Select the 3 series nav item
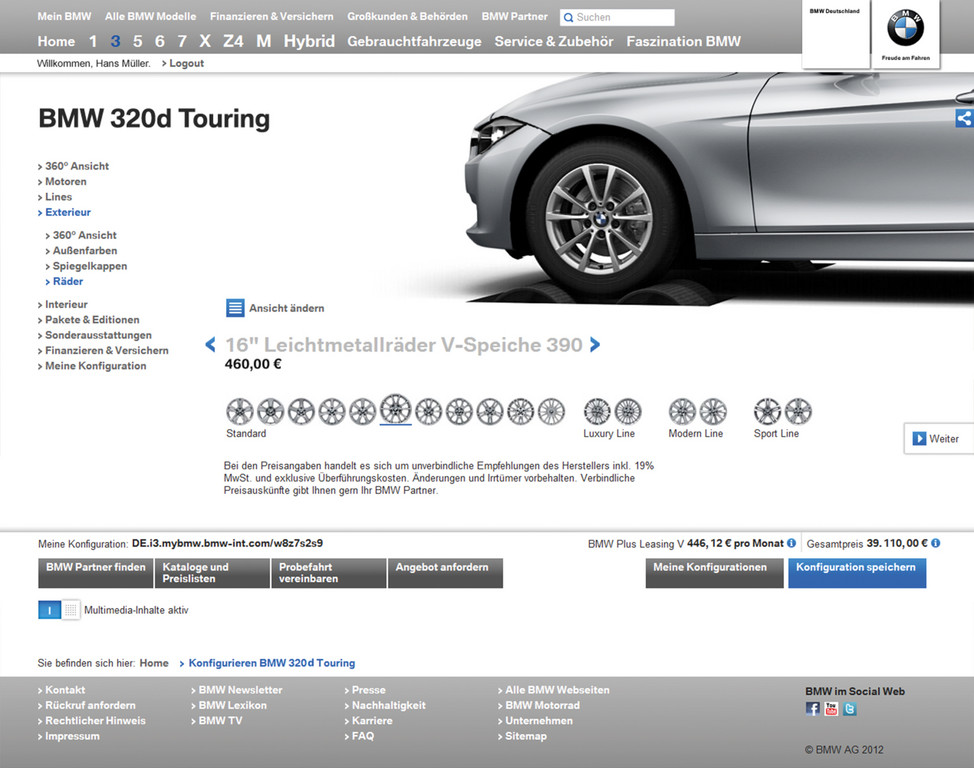The width and height of the screenshot is (974, 768). click(x=116, y=42)
